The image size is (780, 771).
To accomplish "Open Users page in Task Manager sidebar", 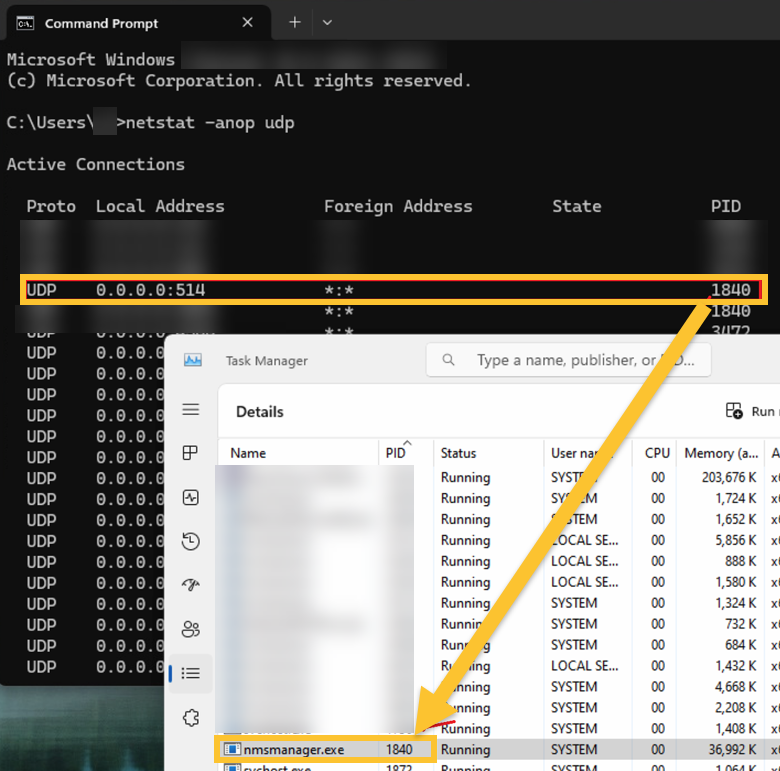I will coord(191,629).
